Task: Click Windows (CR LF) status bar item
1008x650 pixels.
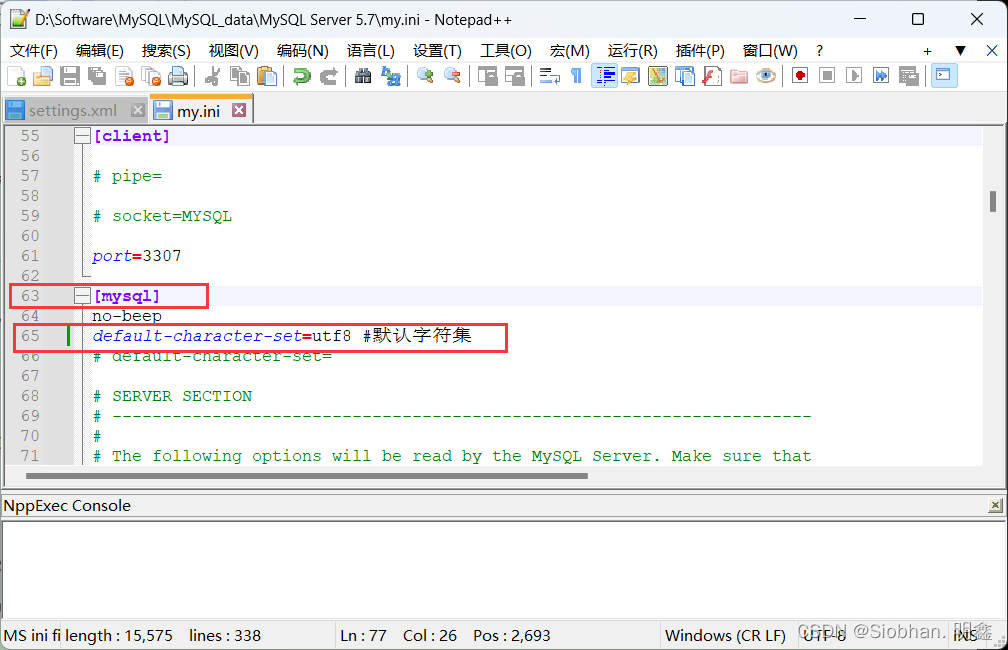Action: tap(725, 635)
